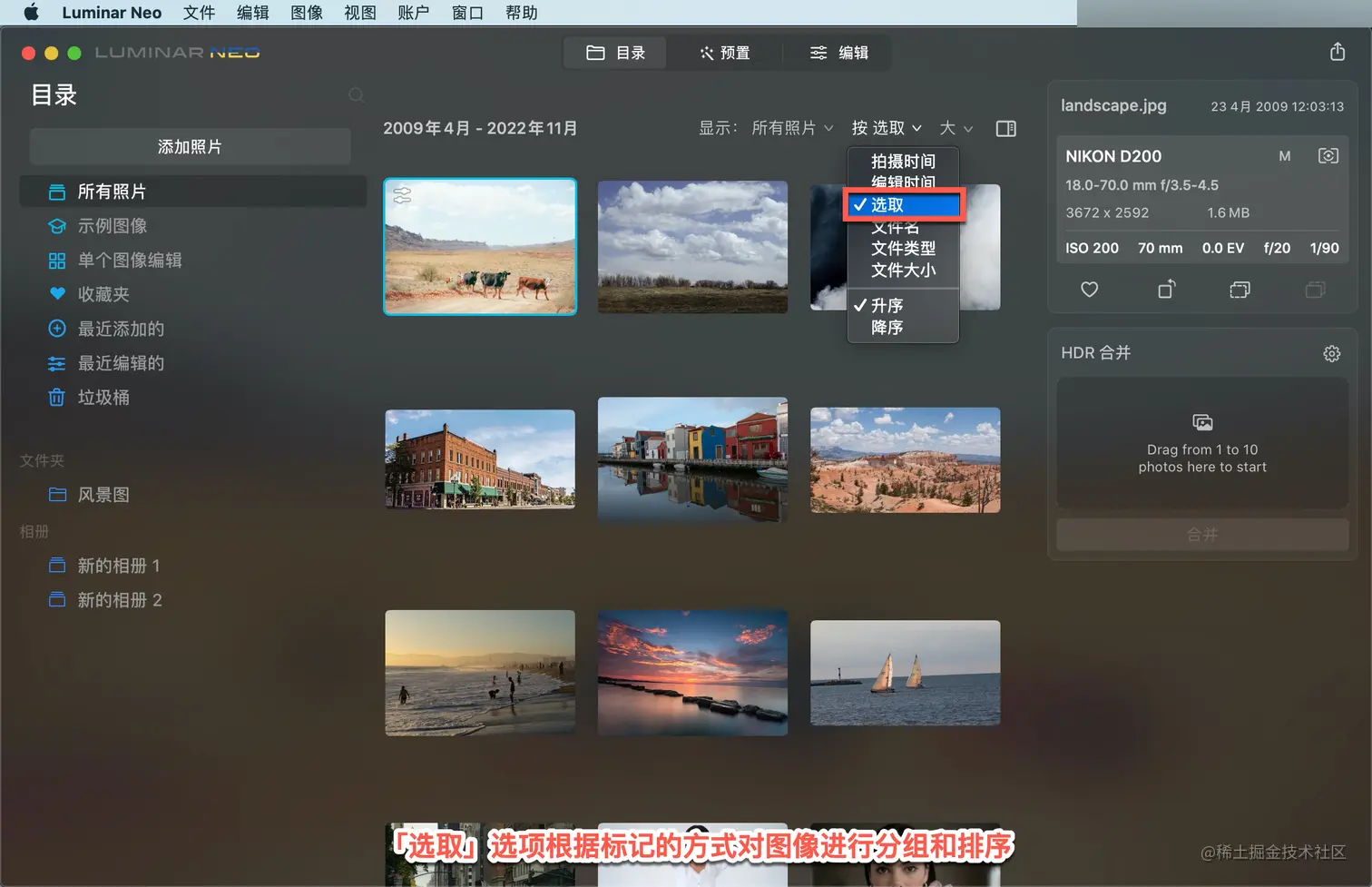Sort by file type (文件类型)
1372x887 pixels.
[x=903, y=248]
